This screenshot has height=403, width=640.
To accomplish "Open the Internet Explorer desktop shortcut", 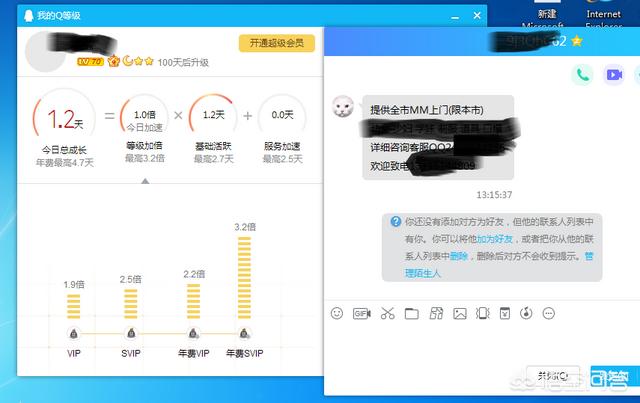I will coord(603,14).
